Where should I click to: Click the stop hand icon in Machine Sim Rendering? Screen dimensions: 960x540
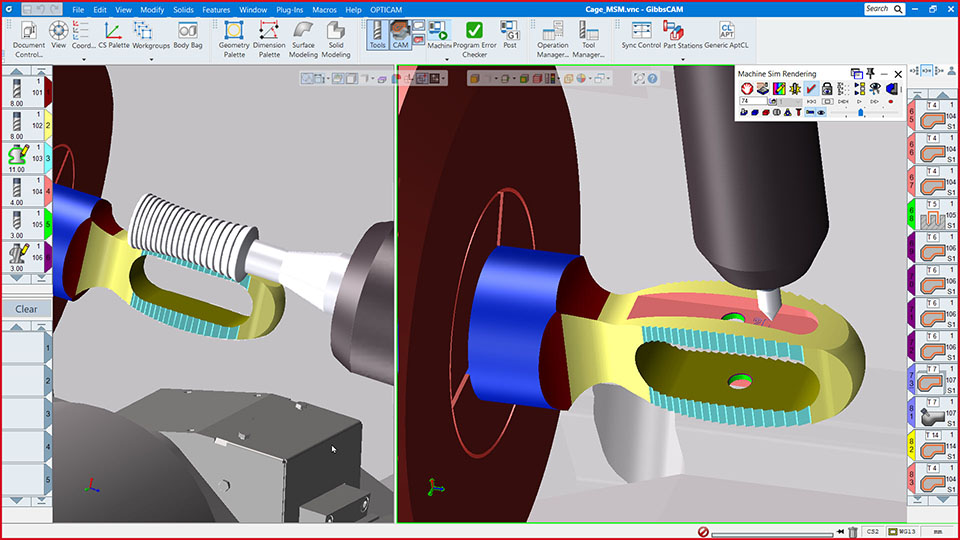[x=747, y=89]
